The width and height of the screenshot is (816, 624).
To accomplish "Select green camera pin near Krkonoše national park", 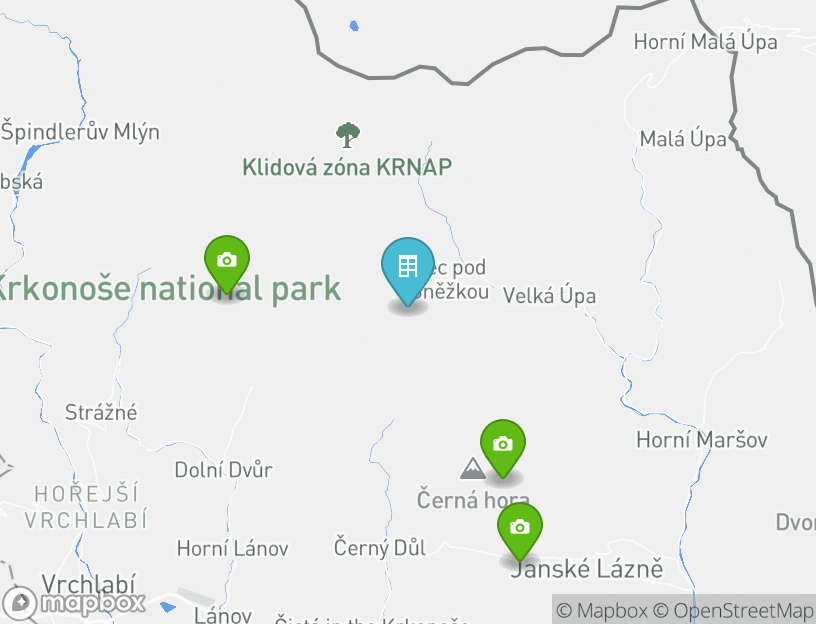I will tap(227, 264).
